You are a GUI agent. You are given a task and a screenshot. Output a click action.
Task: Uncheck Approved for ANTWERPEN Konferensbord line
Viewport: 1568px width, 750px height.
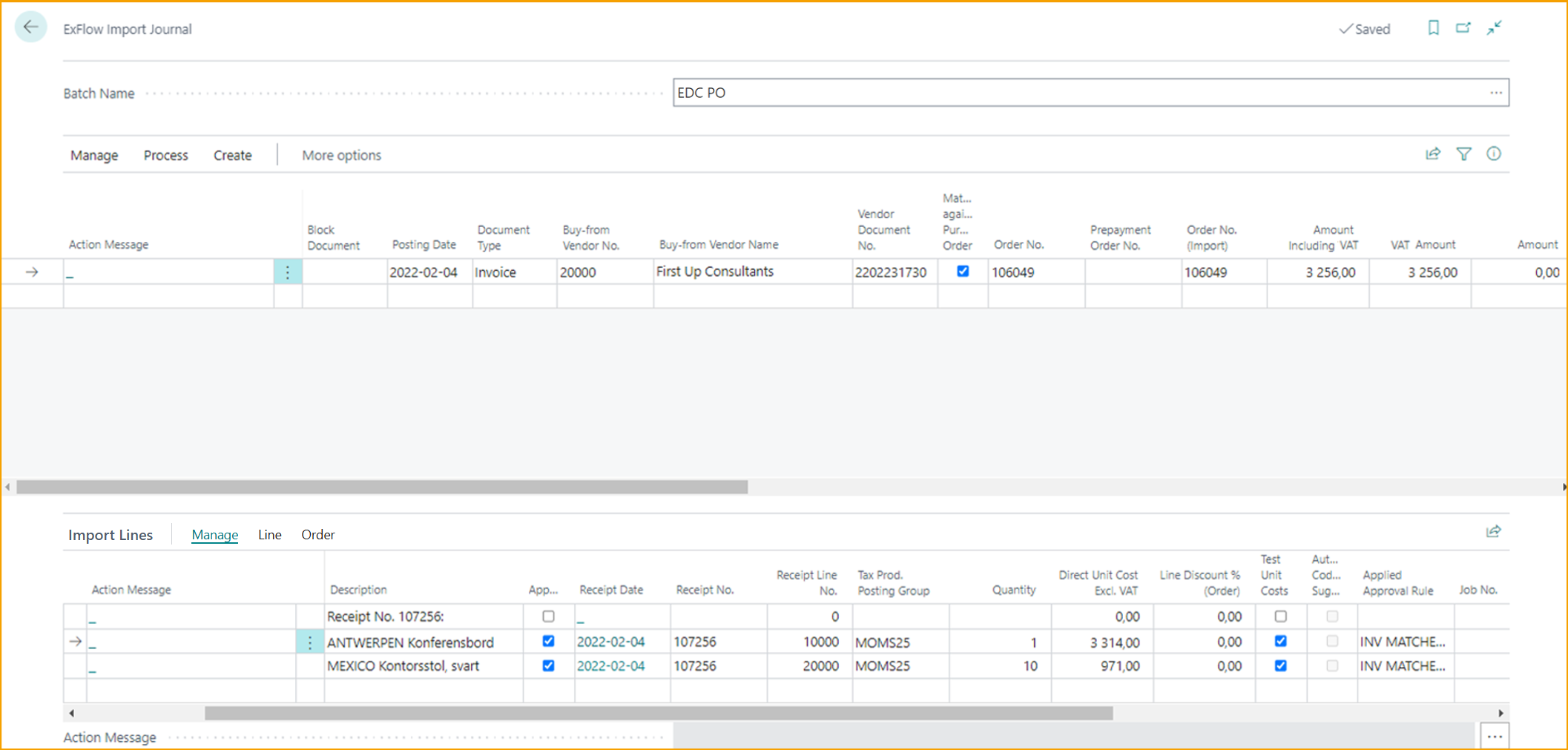pyautogui.click(x=548, y=641)
